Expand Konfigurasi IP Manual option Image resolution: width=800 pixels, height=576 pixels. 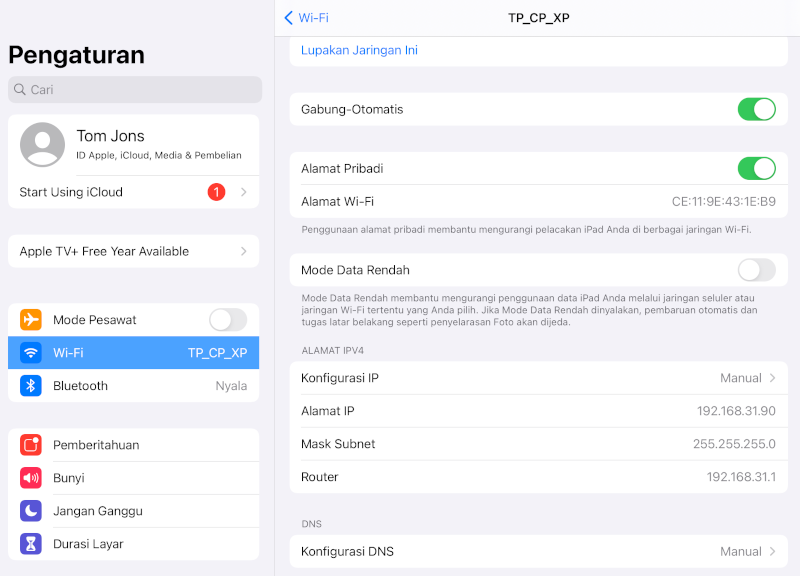747,378
